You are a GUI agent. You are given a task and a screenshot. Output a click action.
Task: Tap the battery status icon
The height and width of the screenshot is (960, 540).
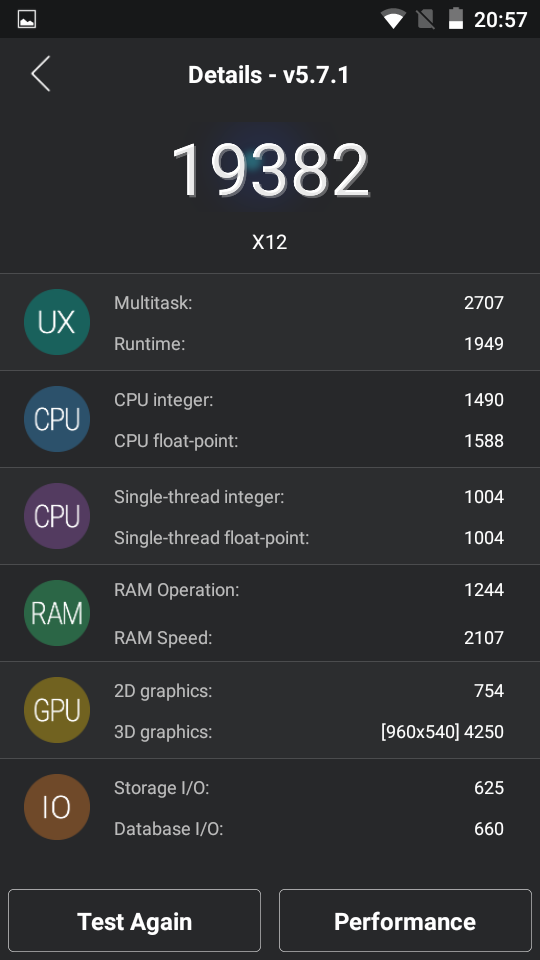click(x=456, y=18)
